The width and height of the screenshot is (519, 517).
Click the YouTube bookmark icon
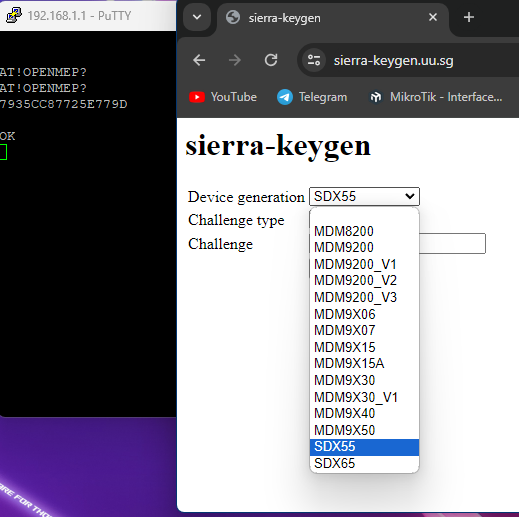tap(197, 97)
